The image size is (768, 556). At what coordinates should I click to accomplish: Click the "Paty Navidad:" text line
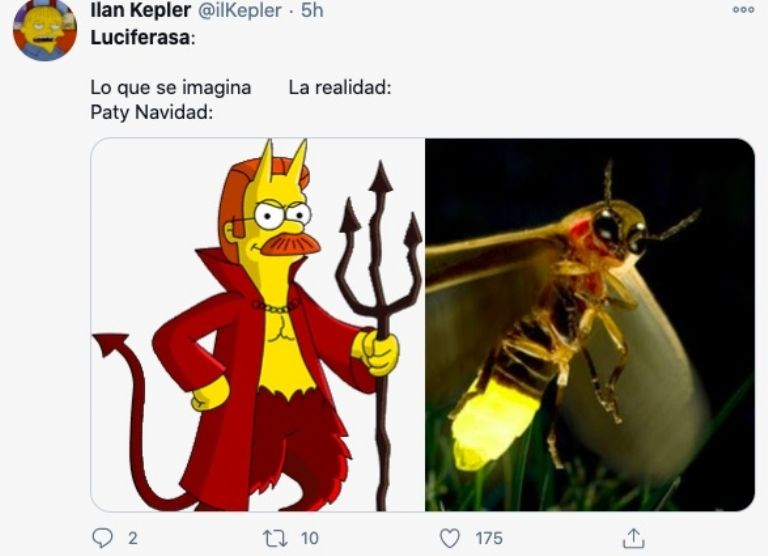(152, 112)
